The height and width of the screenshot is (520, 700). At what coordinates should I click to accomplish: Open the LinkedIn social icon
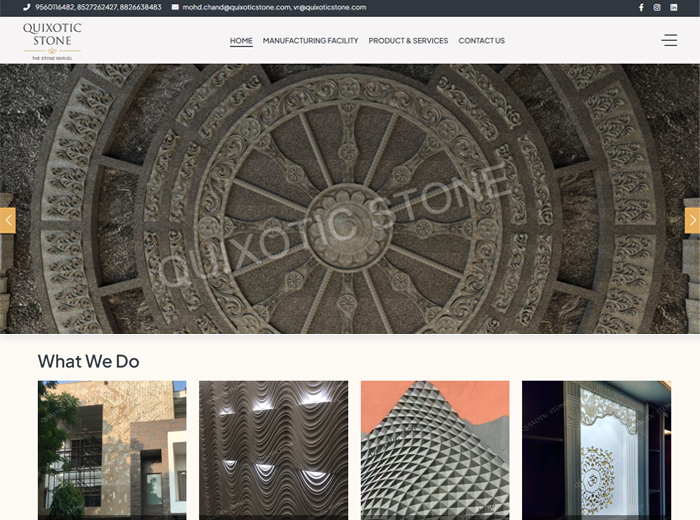673,7
